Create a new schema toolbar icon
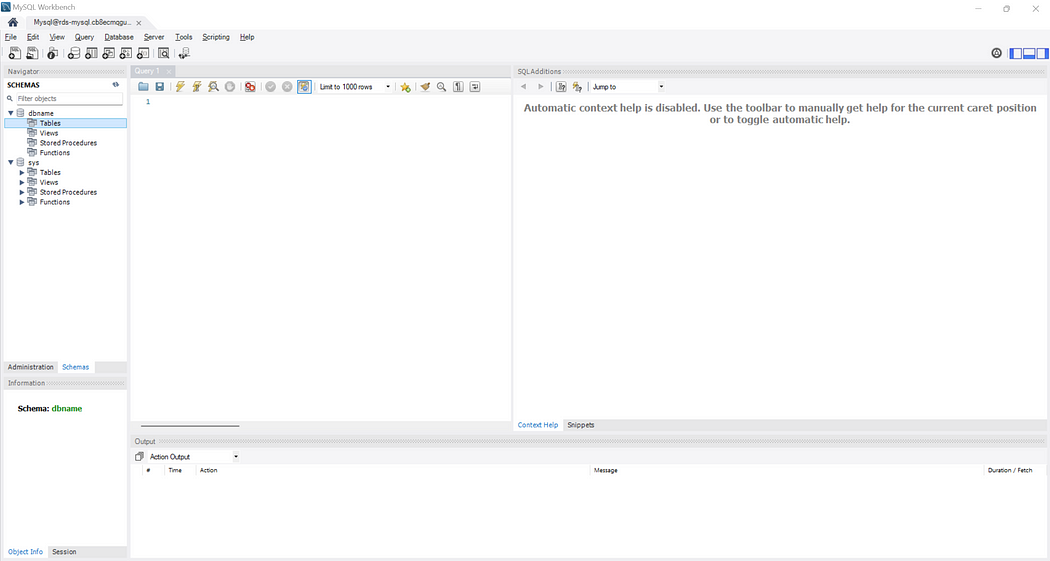 (x=74, y=54)
